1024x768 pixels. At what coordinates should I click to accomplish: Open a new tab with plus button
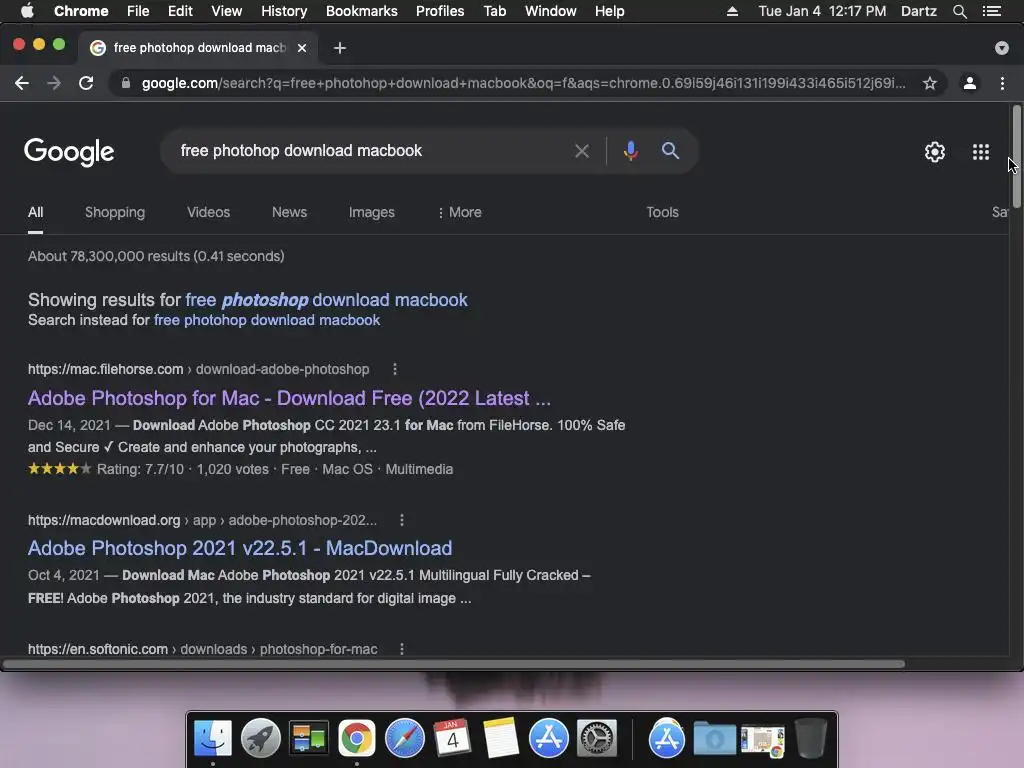340,48
